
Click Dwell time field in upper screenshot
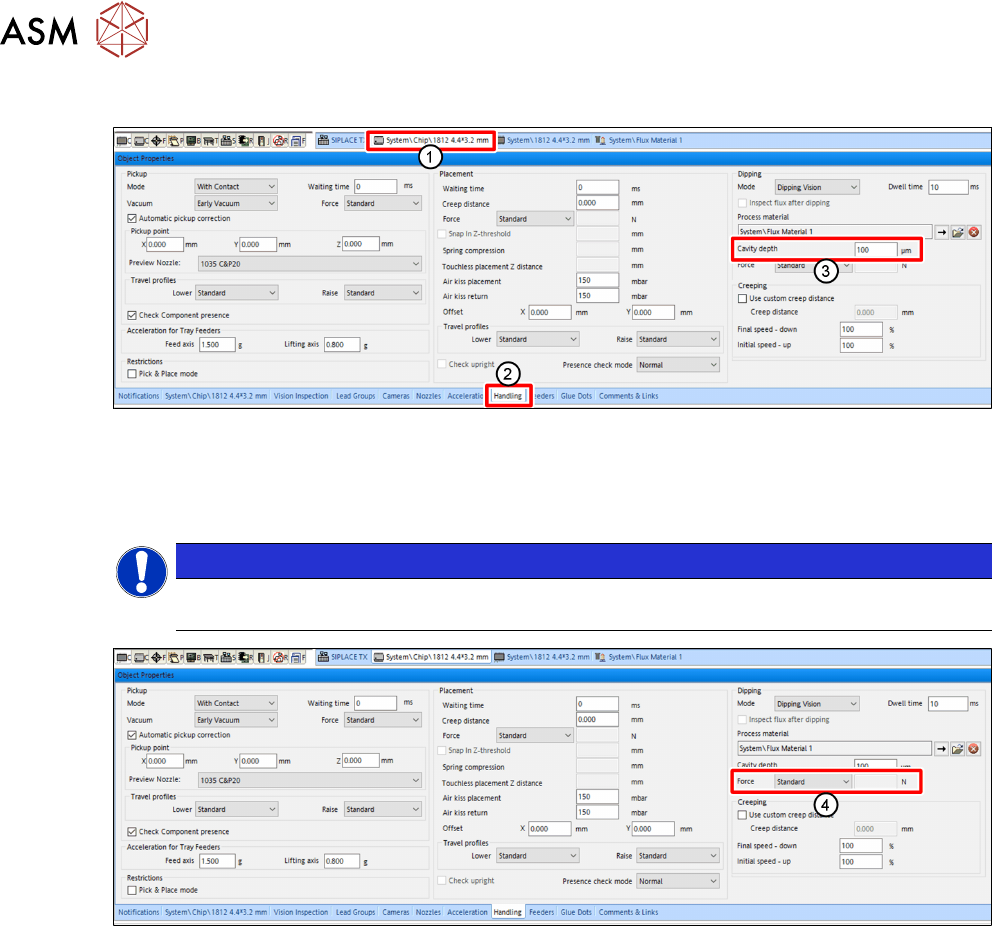tap(948, 187)
